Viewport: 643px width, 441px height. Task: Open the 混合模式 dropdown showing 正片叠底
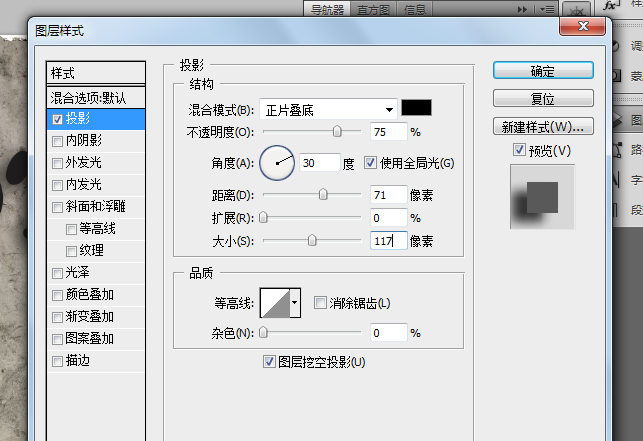coord(328,110)
